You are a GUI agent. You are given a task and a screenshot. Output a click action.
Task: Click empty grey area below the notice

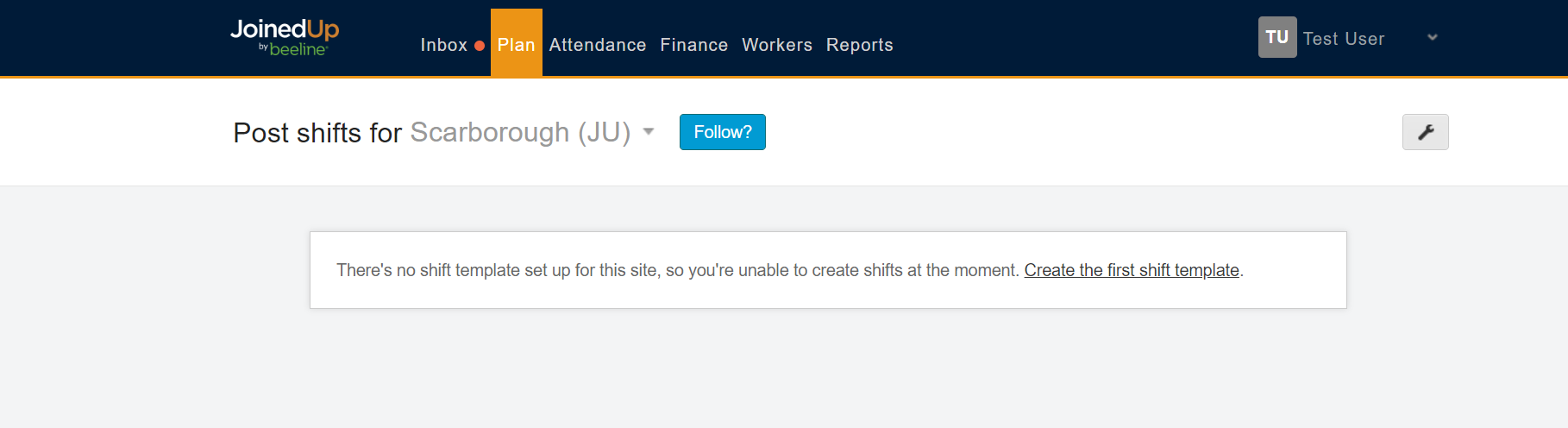tap(828, 371)
